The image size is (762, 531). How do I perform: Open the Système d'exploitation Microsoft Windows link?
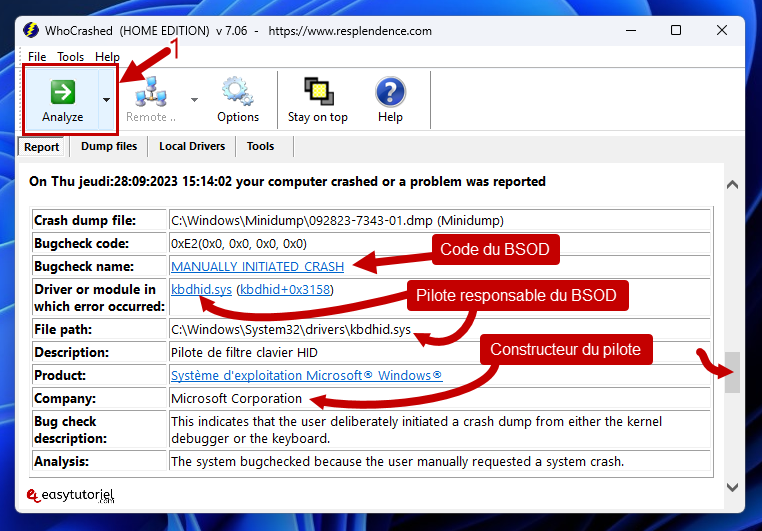307,376
